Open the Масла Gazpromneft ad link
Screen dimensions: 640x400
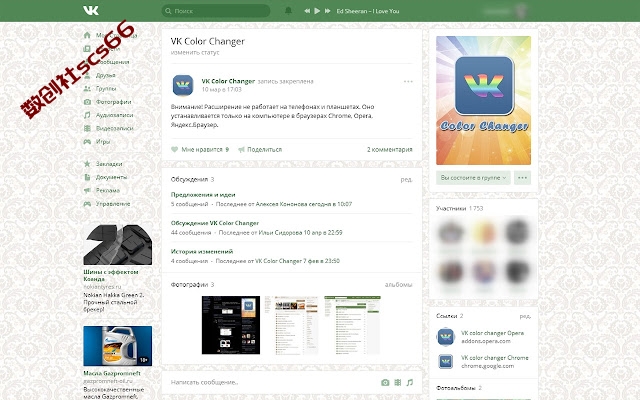click(112, 373)
